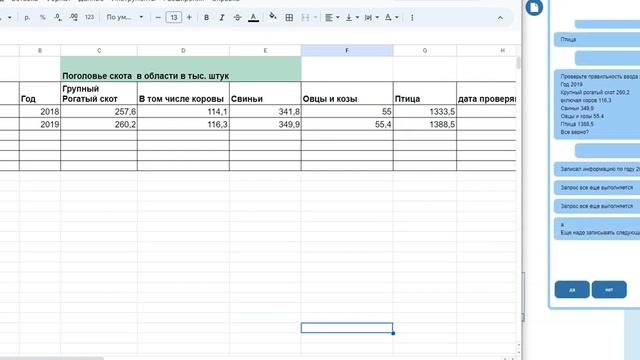Select the cell with year 2018
Image resolution: width=640 pixels, height=360 pixels.
coord(40,111)
